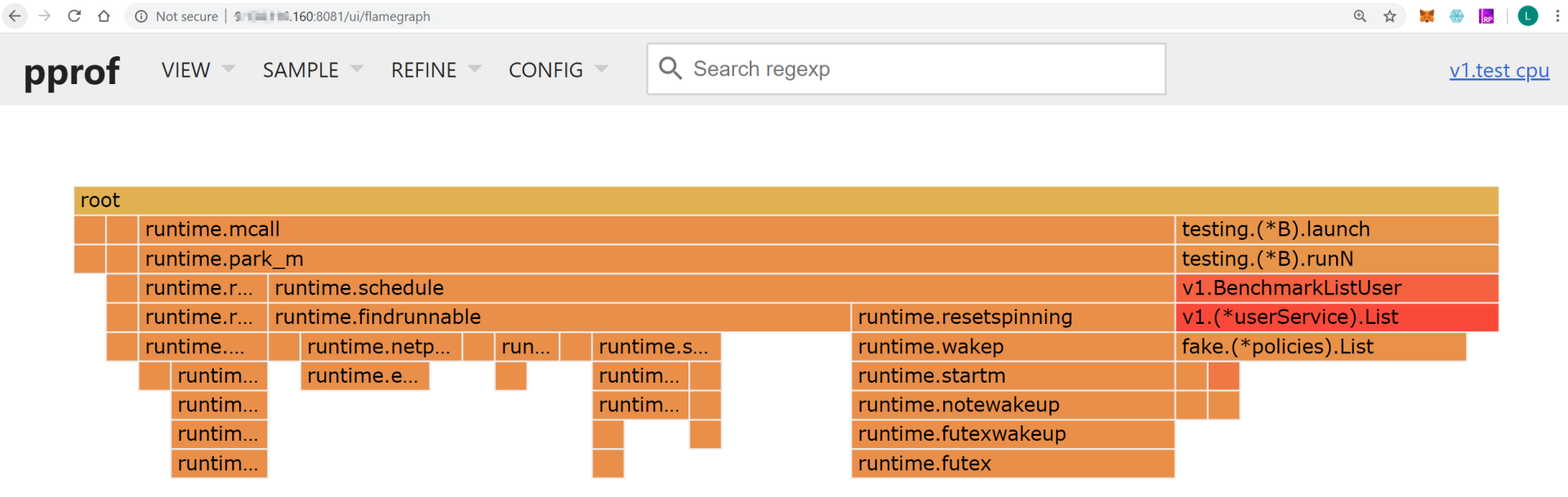Image resolution: width=1568 pixels, height=497 pixels.
Task: Open the MetaMask fox extension
Action: [x=1427, y=16]
